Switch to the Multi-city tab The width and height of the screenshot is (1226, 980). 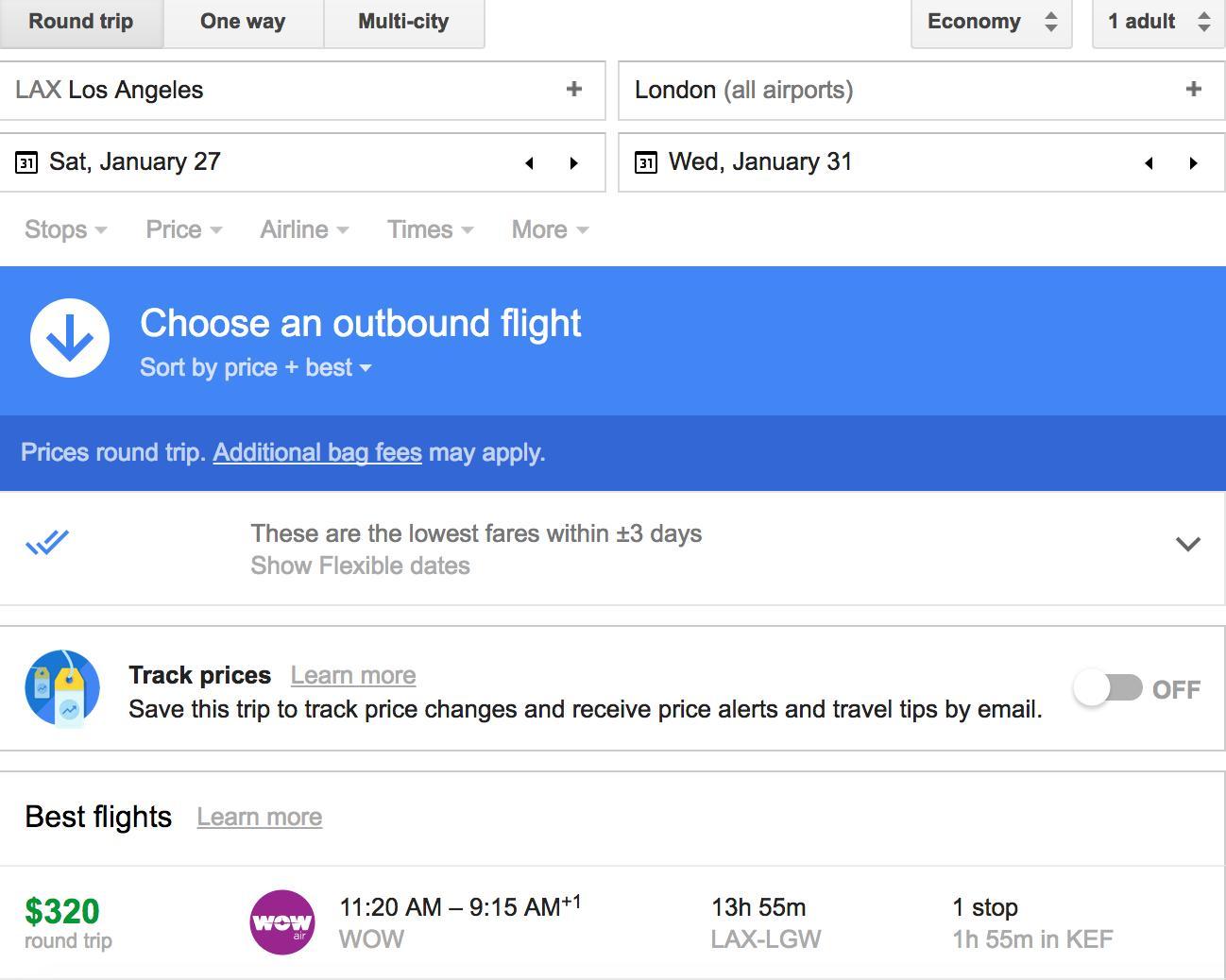pos(404,20)
